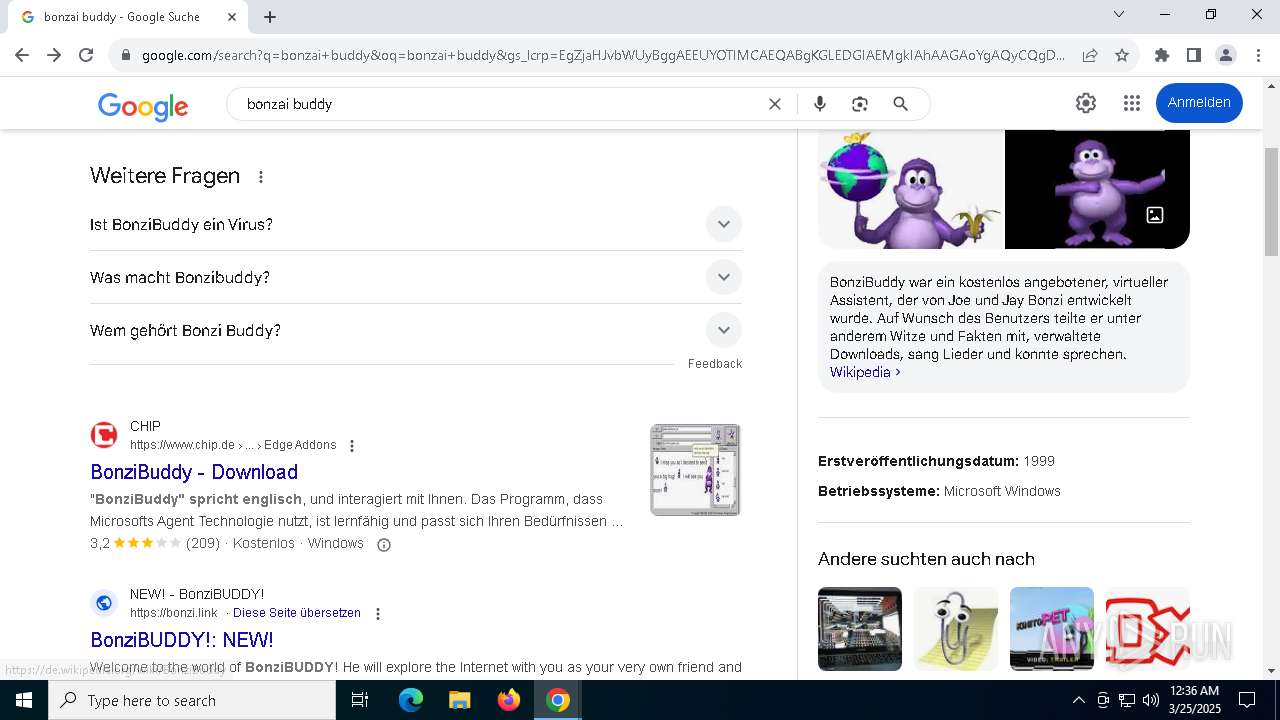This screenshot has height=720, width=1280.
Task: Open Chrome three-dot menu
Action: click(x=1258, y=55)
